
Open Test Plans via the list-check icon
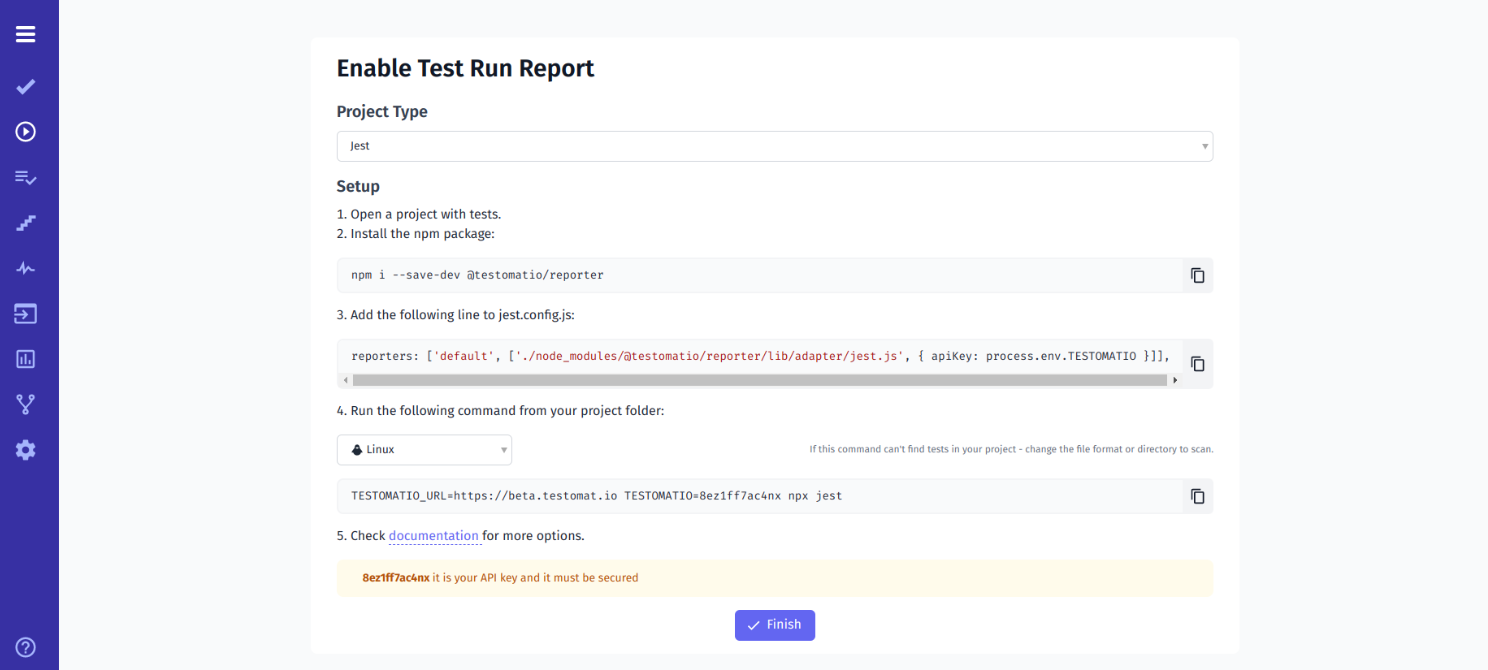pyautogui.click(x=25, y=177)
